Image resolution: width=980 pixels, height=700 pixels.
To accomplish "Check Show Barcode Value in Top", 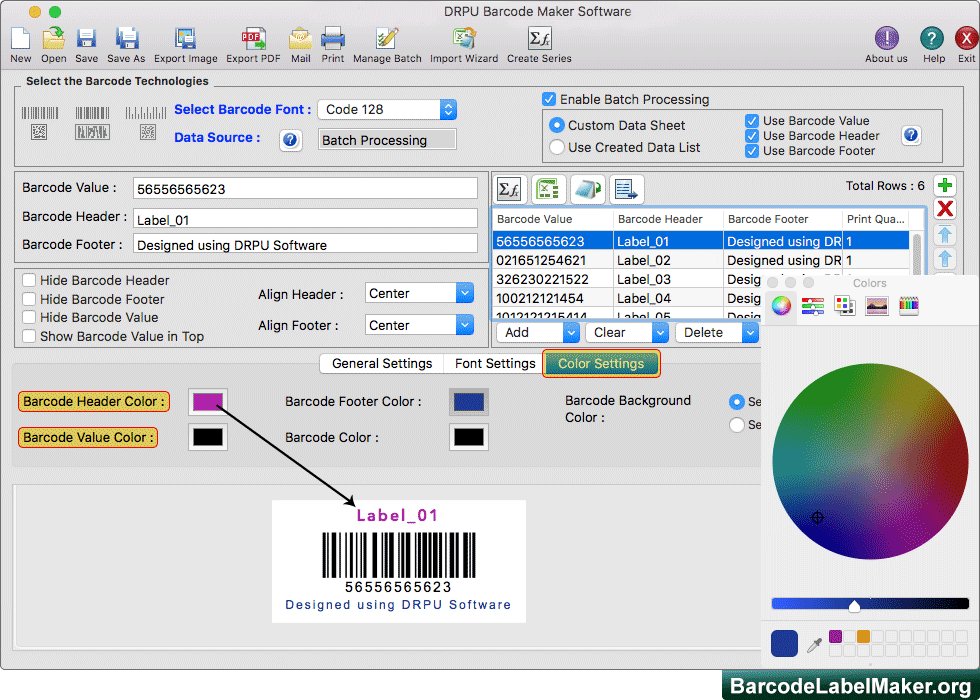I will pyautogui.click(x=29, y=336).
